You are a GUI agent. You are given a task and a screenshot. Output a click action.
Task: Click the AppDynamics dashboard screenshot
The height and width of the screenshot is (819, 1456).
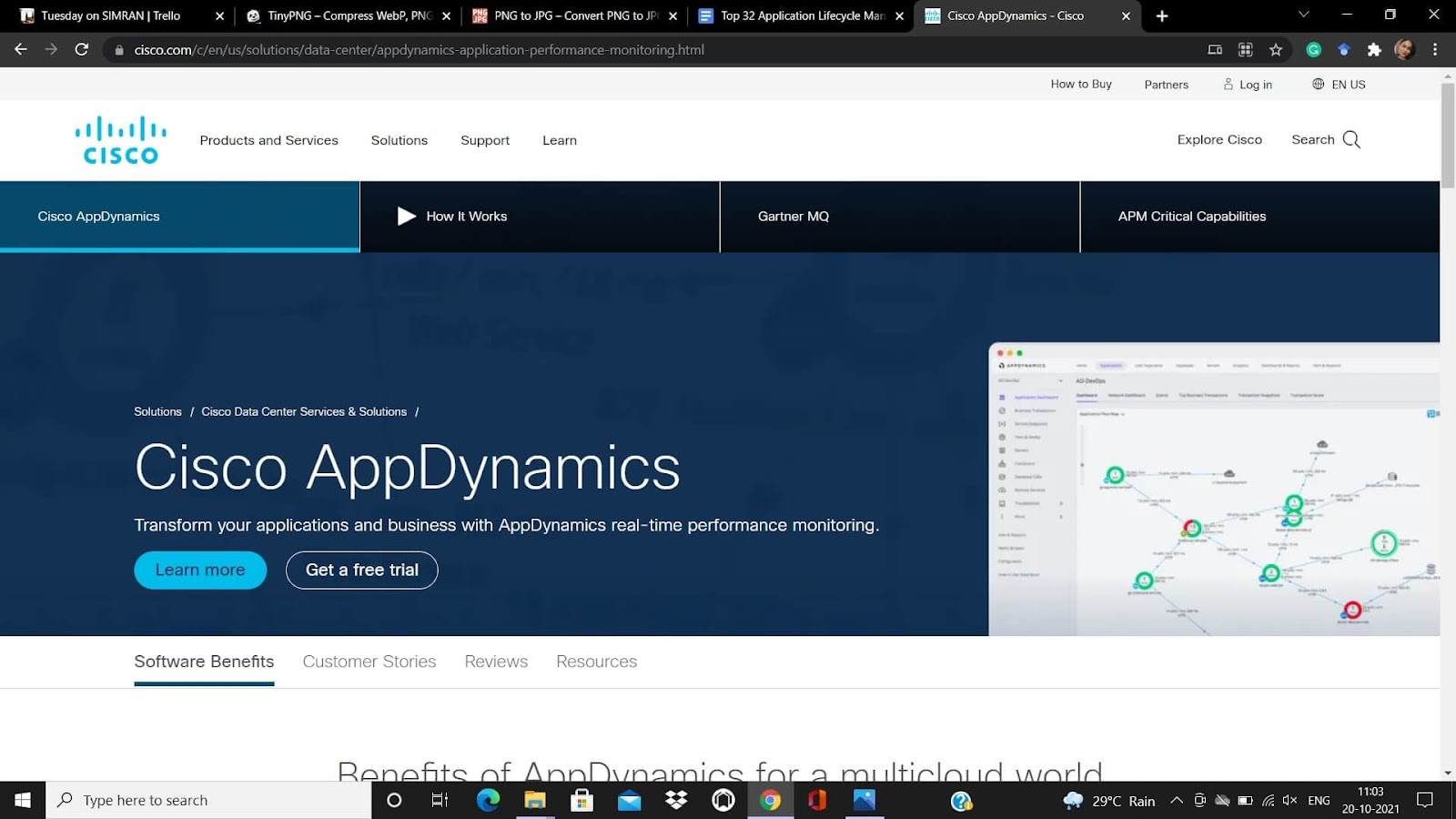(x=1214, y=489)
